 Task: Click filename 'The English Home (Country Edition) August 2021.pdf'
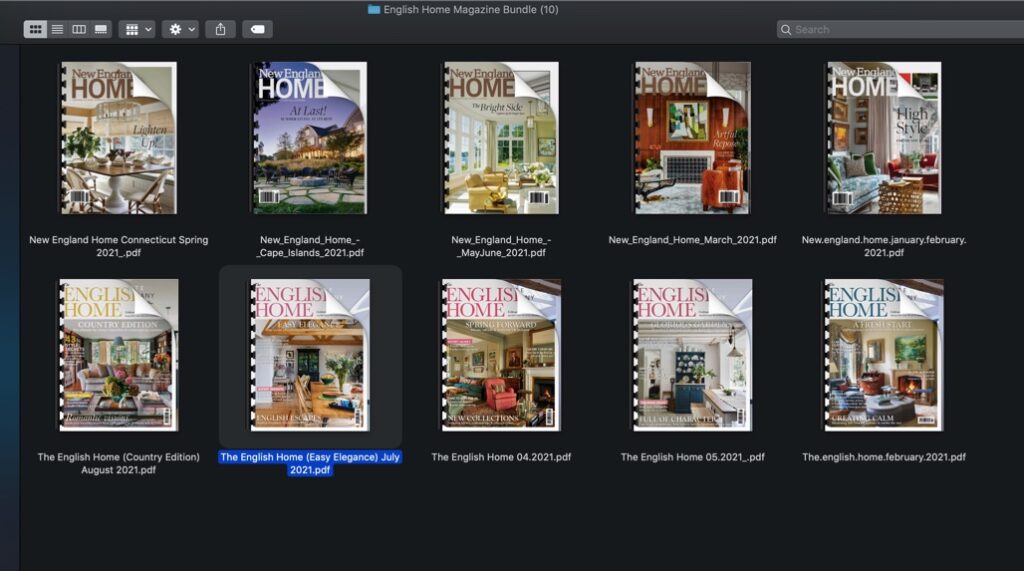point(118,463)
